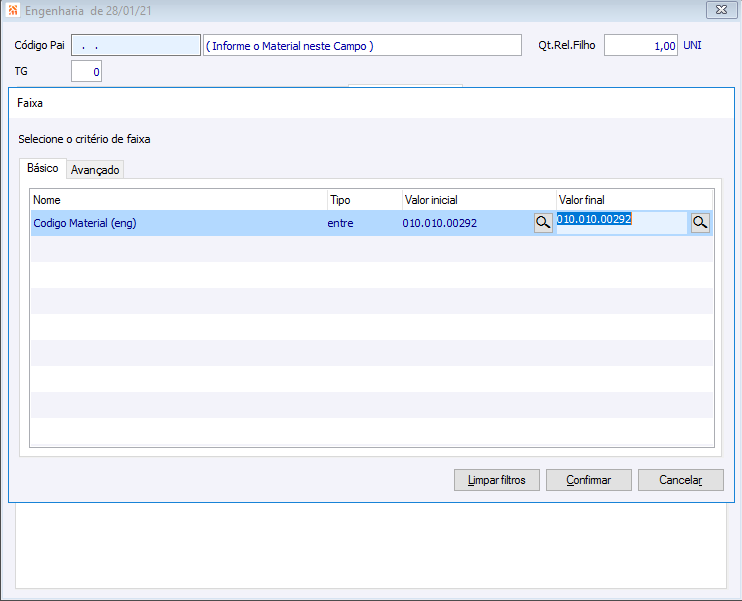Edit the Valor final value 010.010.00292

coord(621,222)
